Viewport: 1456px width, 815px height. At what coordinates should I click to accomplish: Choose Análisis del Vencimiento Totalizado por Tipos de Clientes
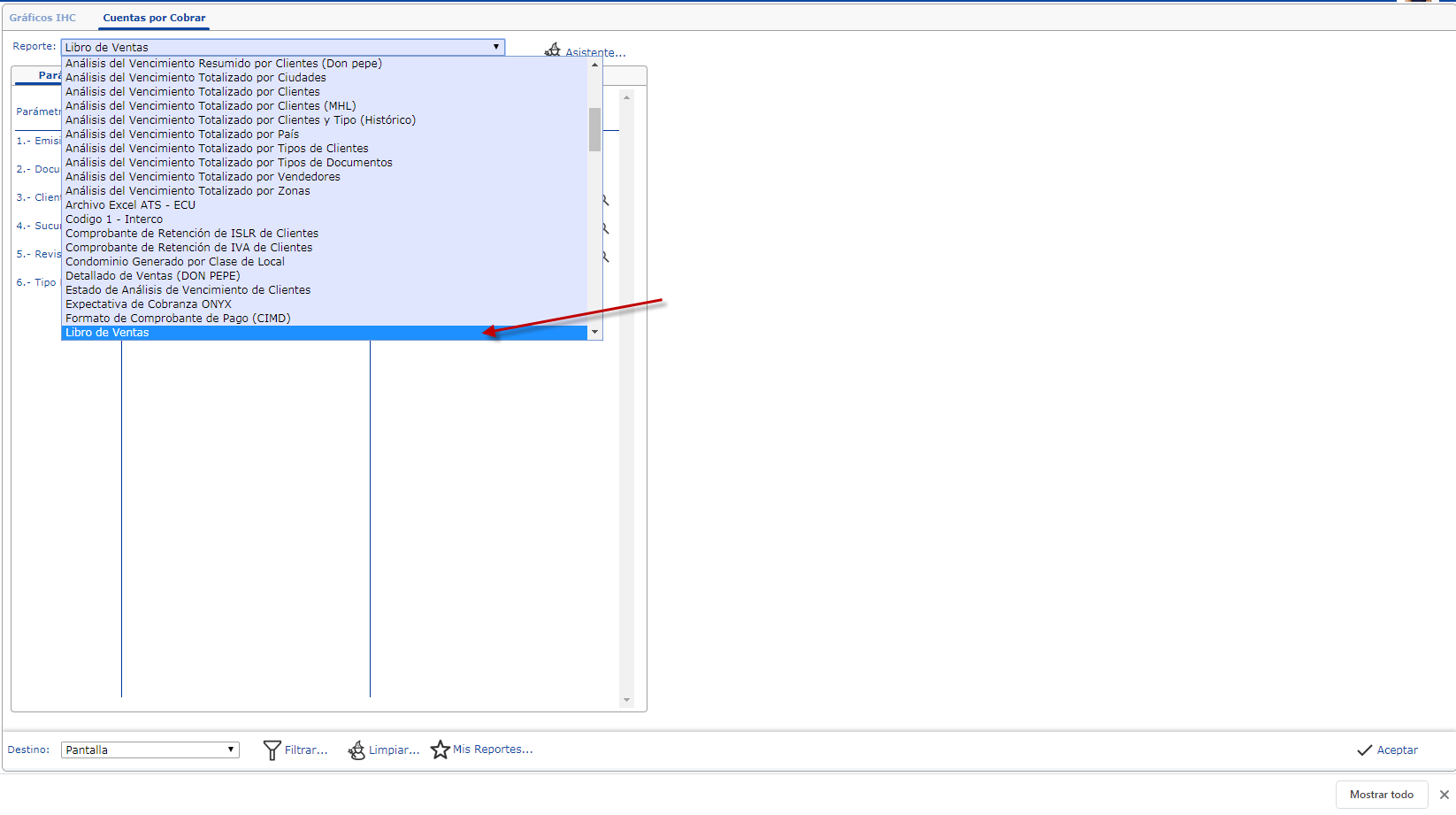click(324, 149)
